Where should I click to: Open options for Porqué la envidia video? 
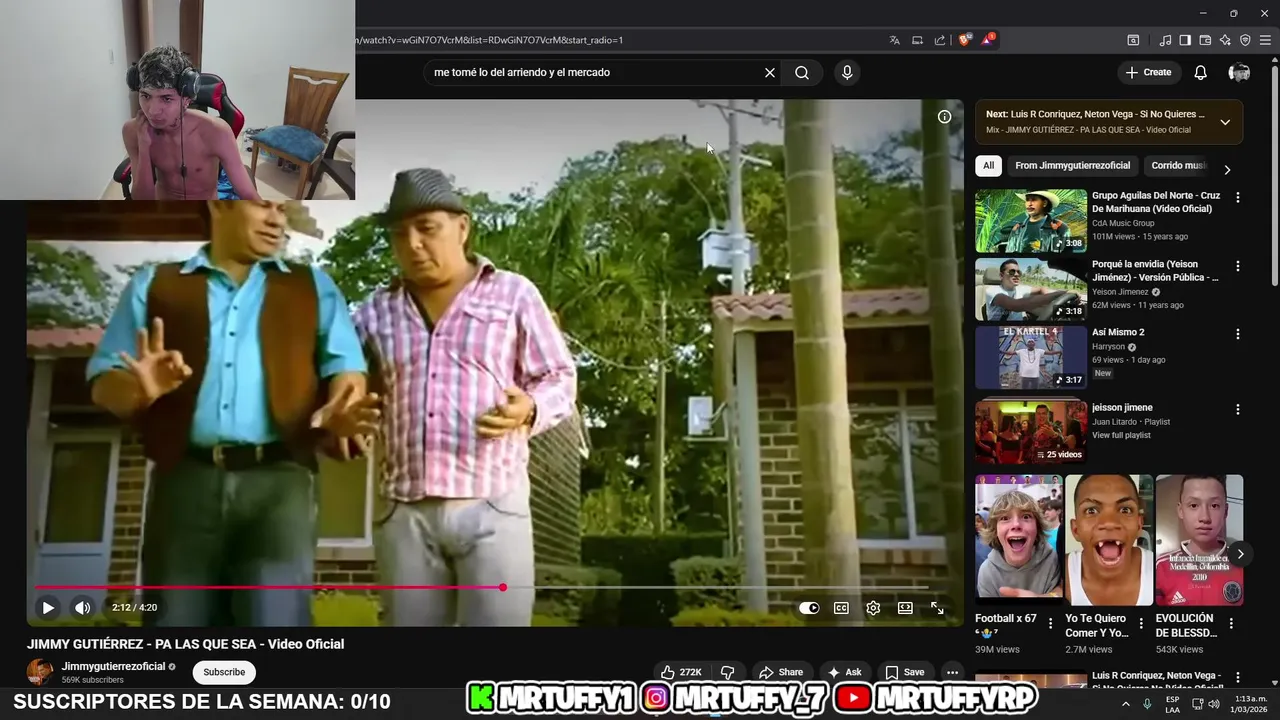[x=1238, y=266]
